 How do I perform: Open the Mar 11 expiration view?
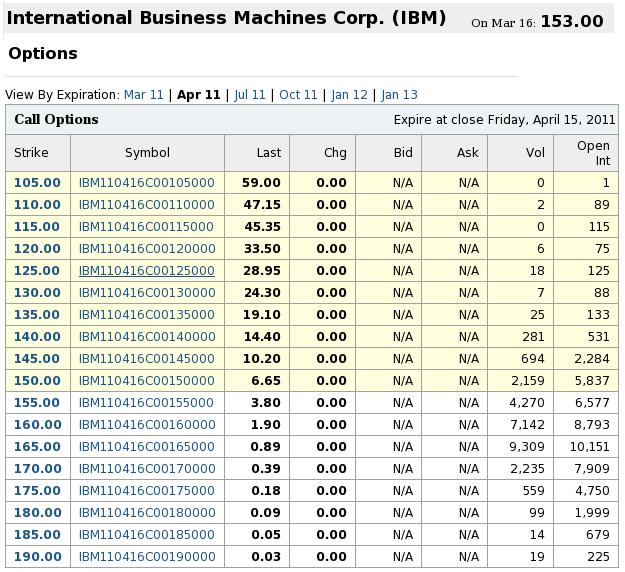(144, 94)
